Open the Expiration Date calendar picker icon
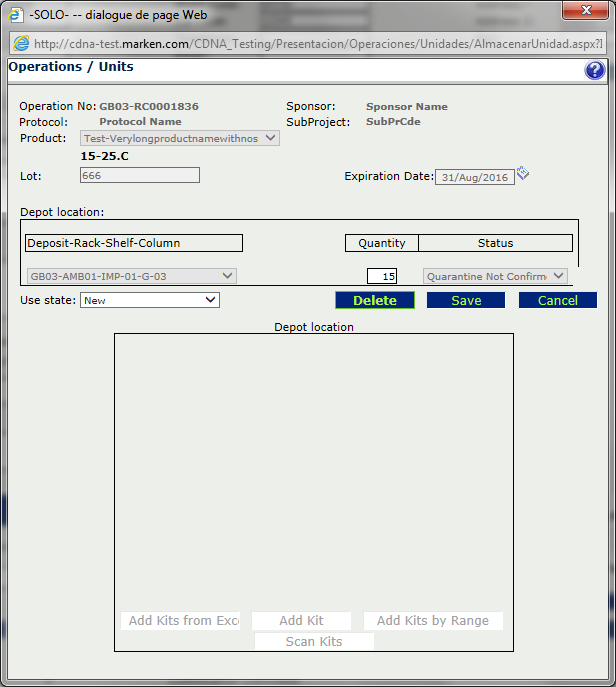This screenshot has width=616, height=687. (523, 173)
